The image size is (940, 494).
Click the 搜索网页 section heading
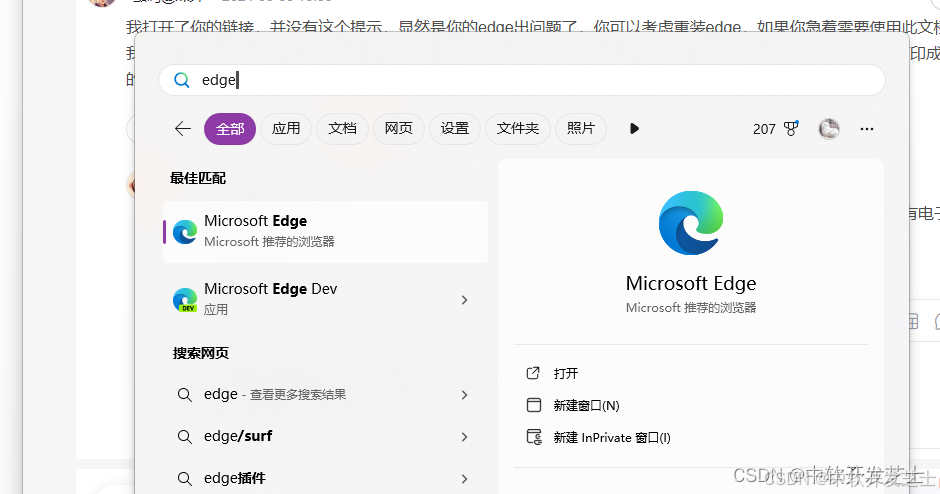[201, 353]
